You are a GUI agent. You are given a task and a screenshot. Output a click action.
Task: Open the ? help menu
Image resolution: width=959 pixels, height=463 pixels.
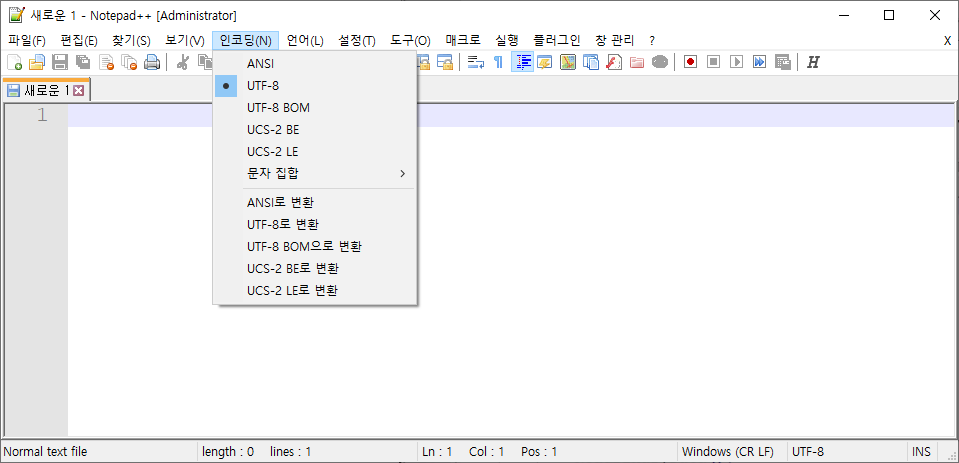pos(652,41)
